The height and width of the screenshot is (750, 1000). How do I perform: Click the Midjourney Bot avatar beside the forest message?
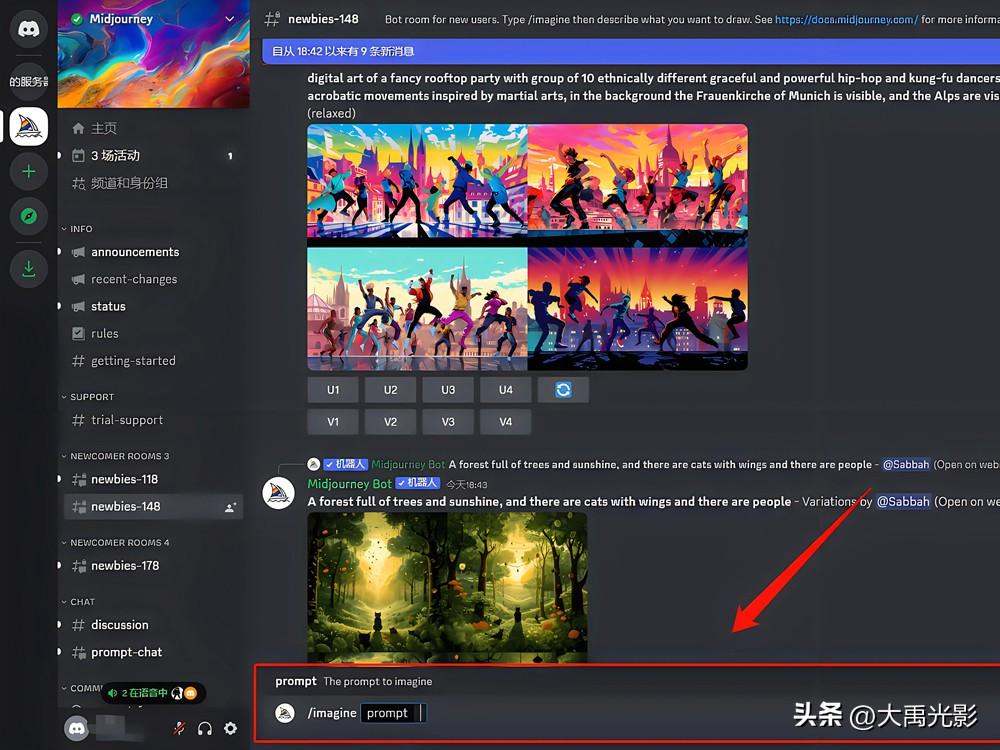[x=279, y=493]
